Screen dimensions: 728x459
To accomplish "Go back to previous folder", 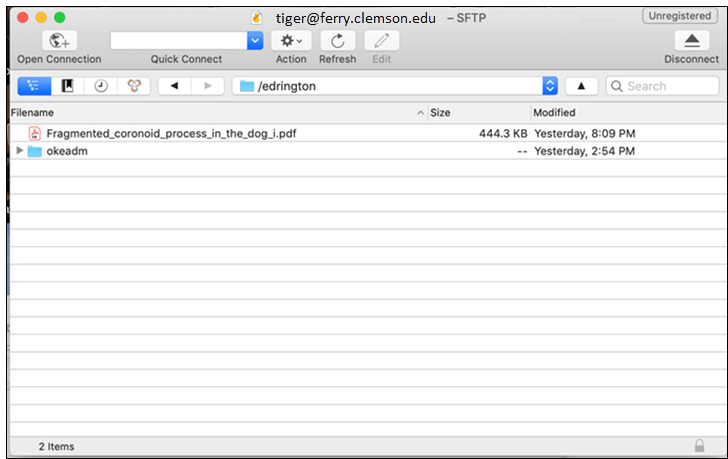I will pyautogui.click(x=174, y=86).
